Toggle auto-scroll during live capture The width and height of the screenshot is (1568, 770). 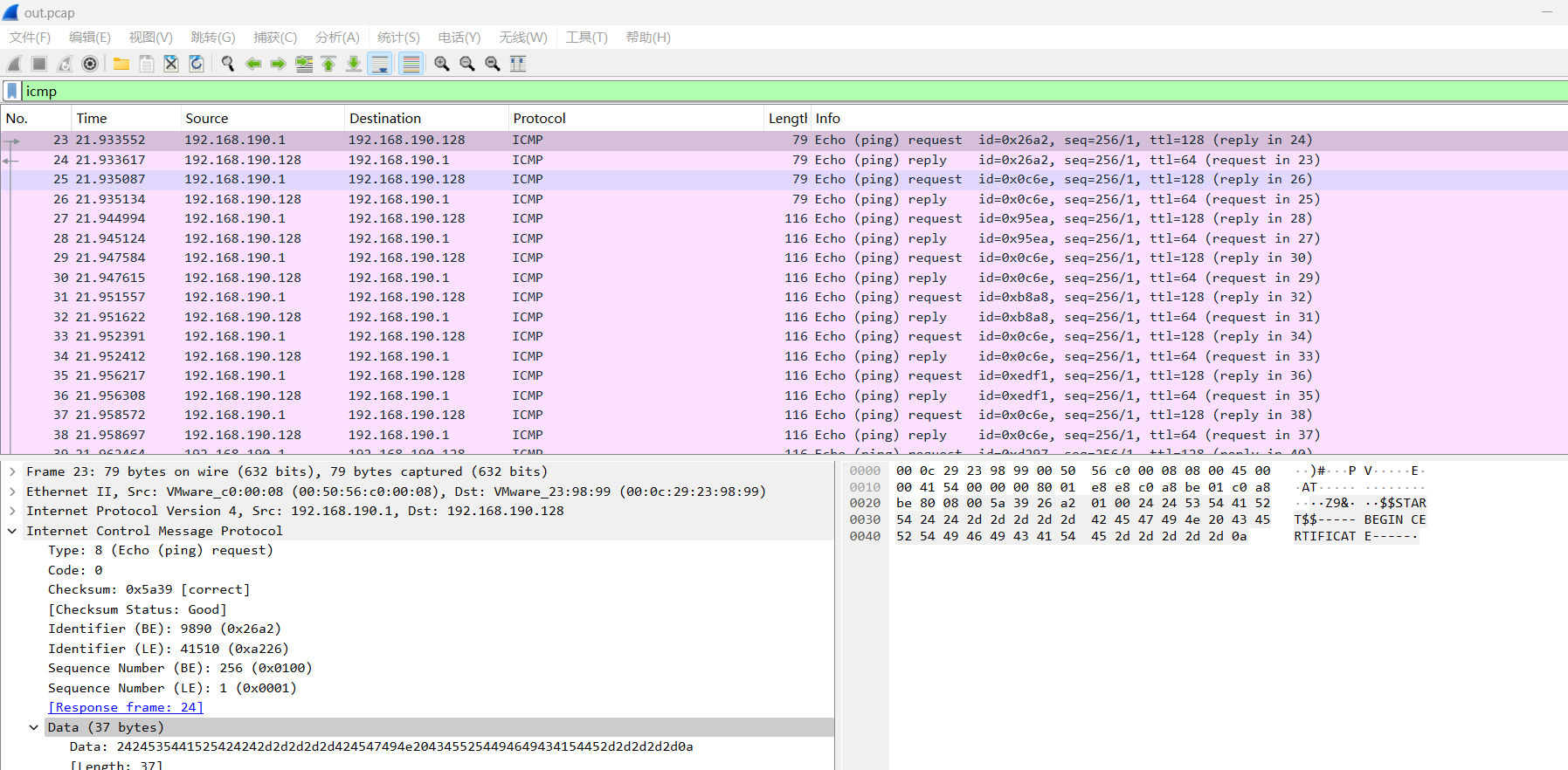380,64
